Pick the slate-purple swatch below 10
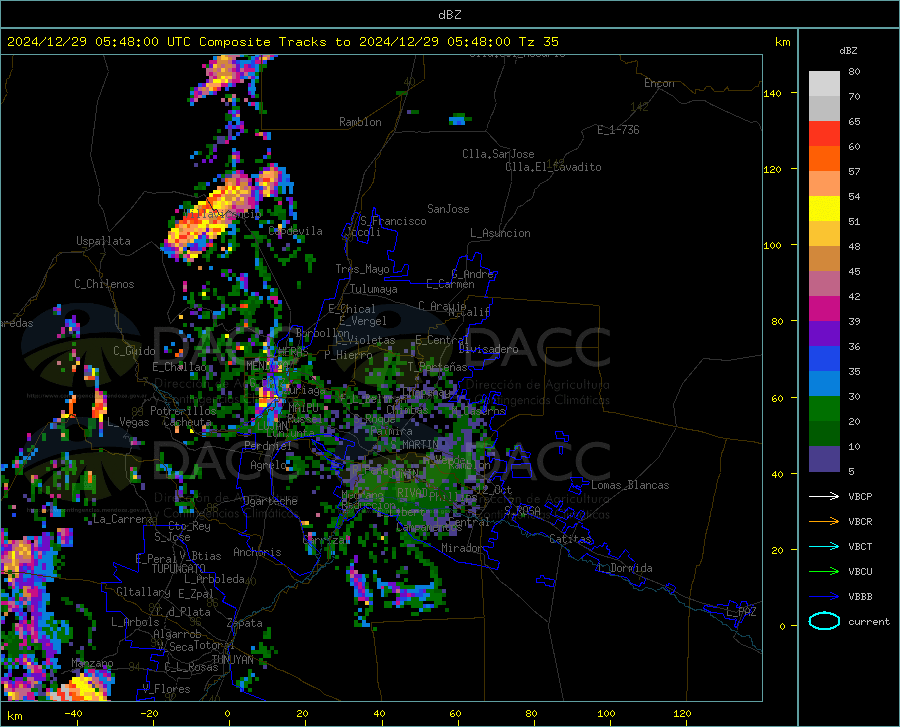This screenshot has width=900, height=727. (824, 459)
